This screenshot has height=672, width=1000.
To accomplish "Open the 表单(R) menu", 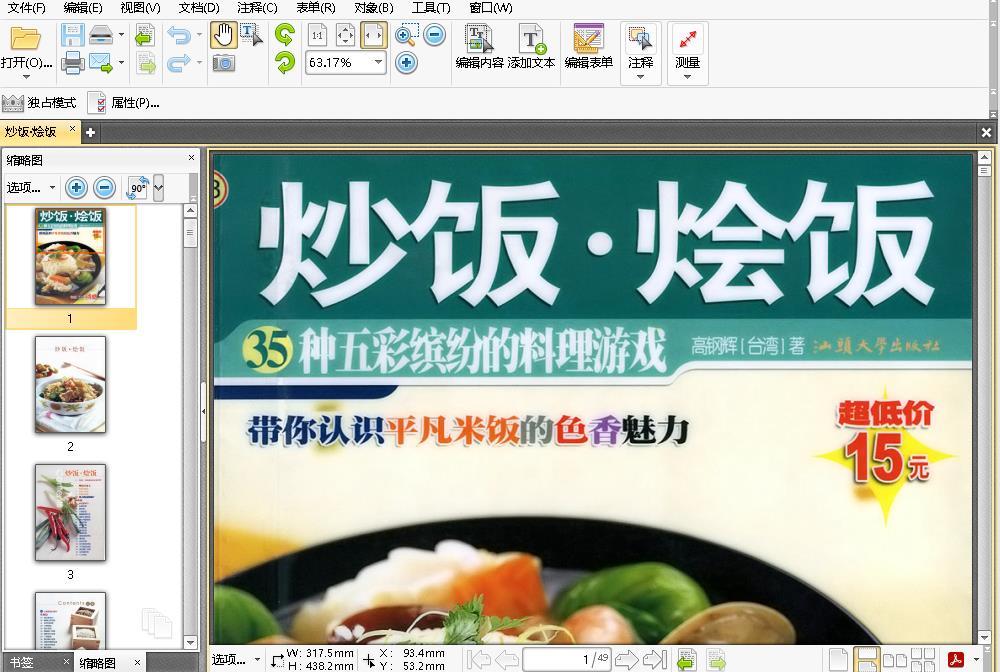I will tap(316, 8).
